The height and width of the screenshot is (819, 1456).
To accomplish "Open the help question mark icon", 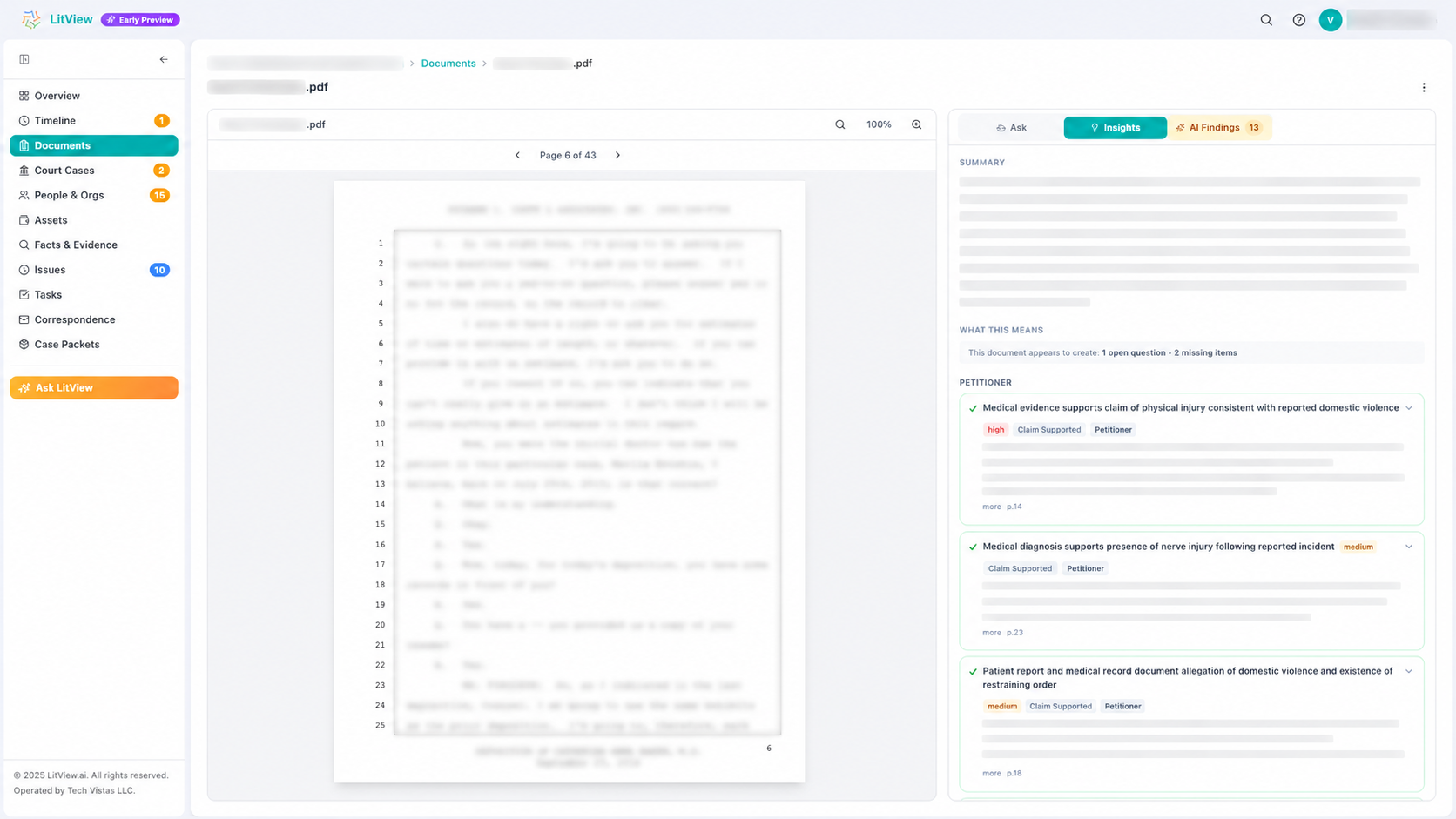I will pos(1298,20).
